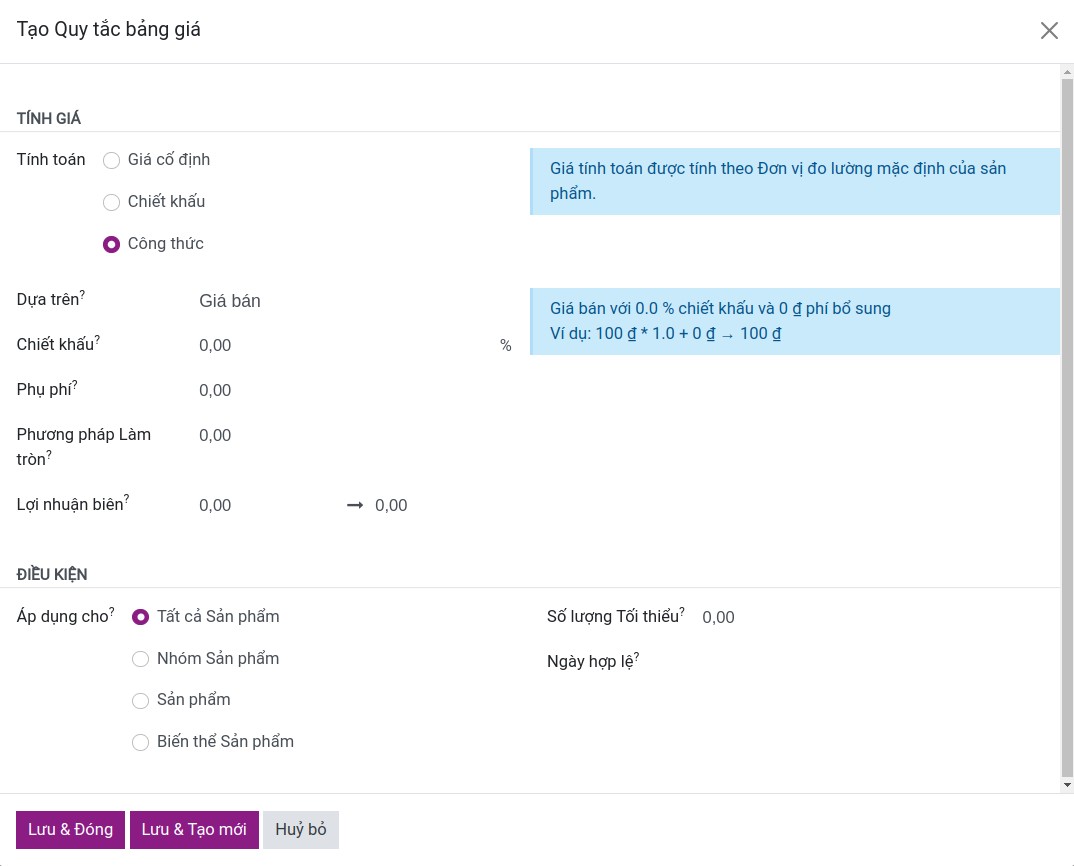This screenshot has height=866, width=1074.
Task: Click the "Huỷ bỏ" button
Action: point(301,830)
